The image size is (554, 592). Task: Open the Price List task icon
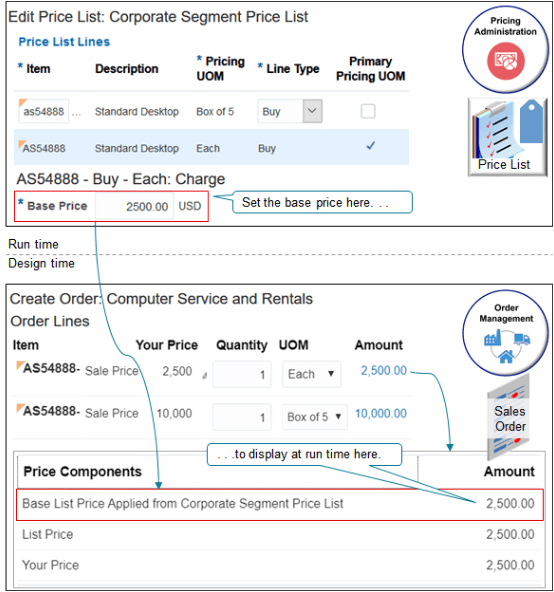pos(507,137)
